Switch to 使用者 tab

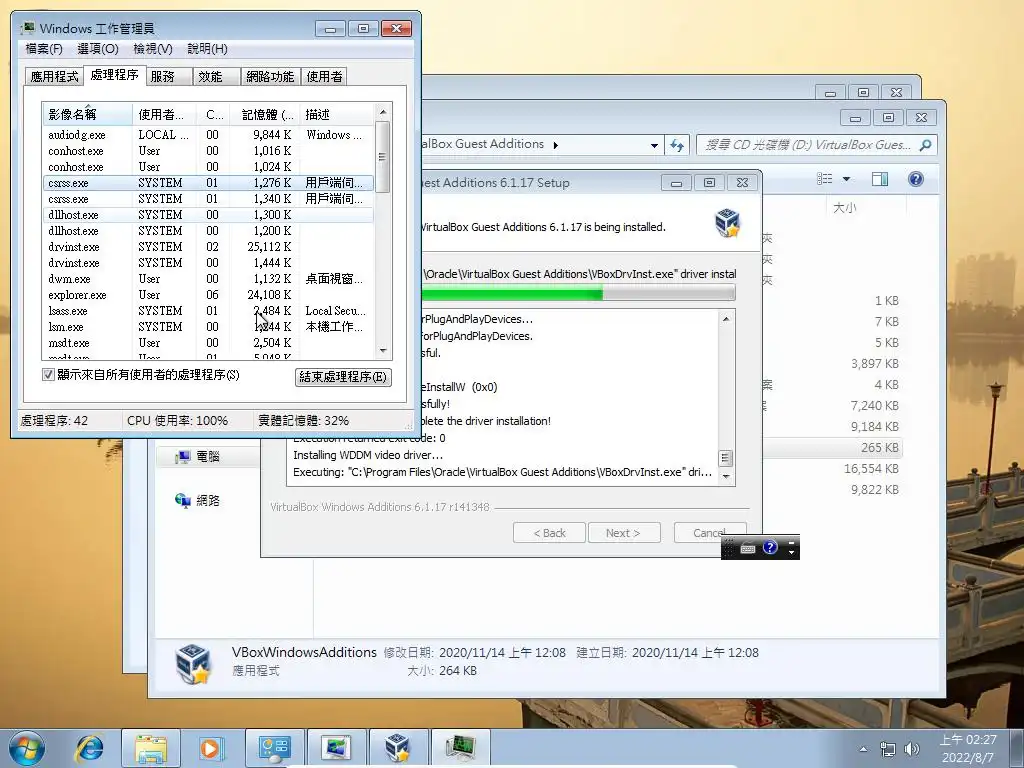[324, 76]
